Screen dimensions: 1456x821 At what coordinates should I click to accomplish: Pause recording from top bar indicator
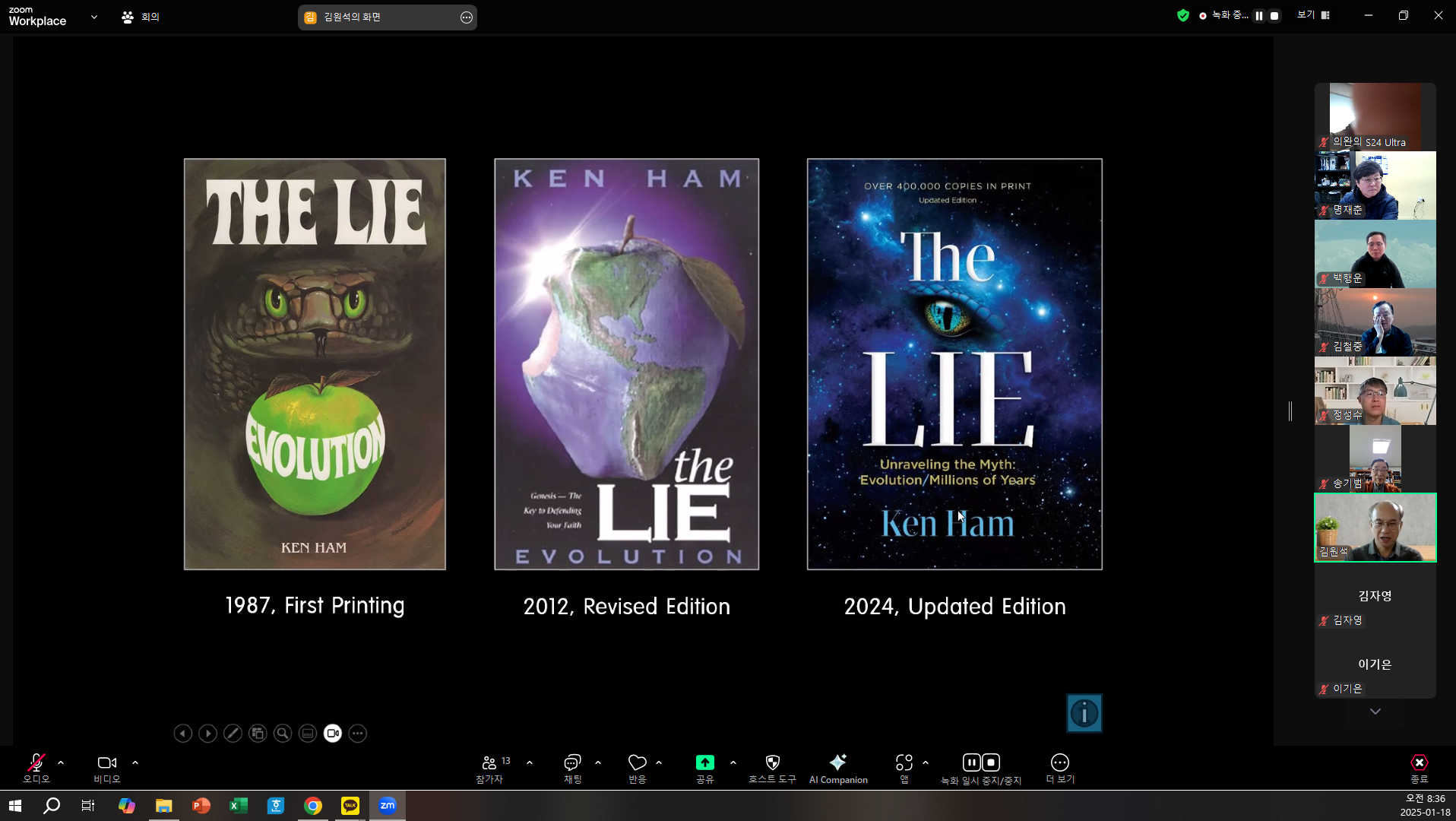(1259, 15)
